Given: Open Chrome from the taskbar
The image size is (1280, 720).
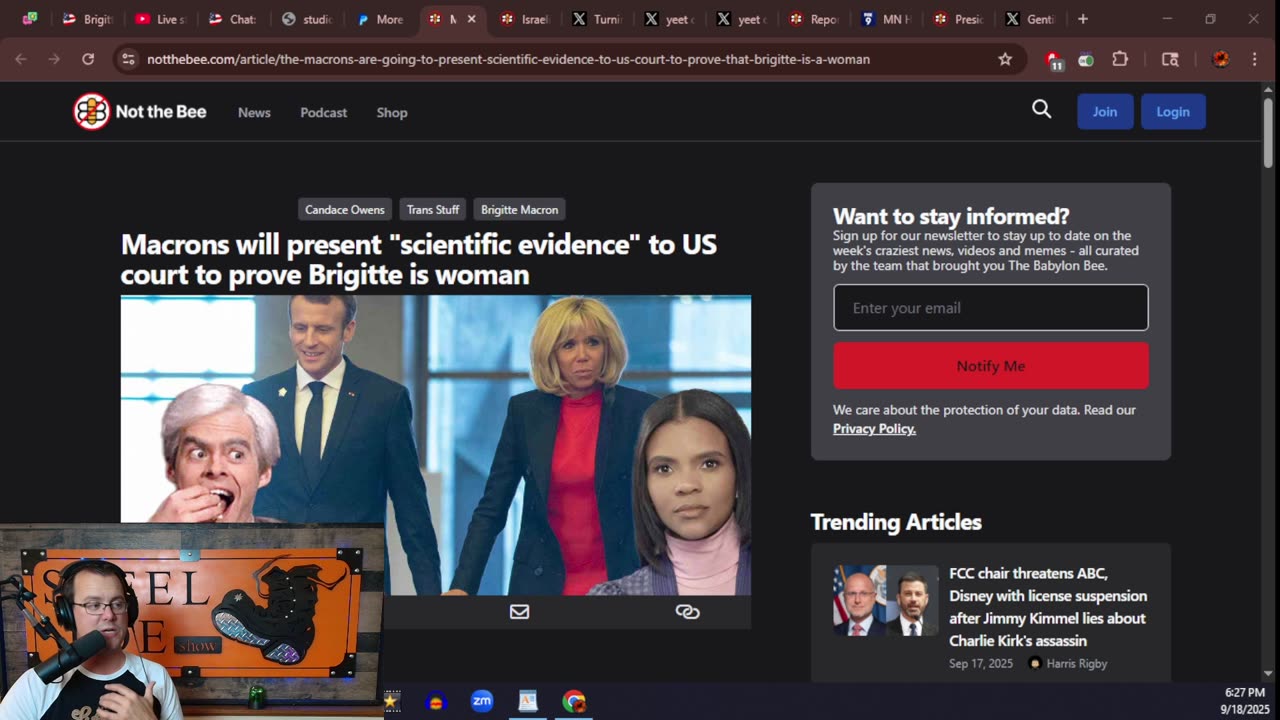Looking at the screenshot, I should tap(574, 701).
